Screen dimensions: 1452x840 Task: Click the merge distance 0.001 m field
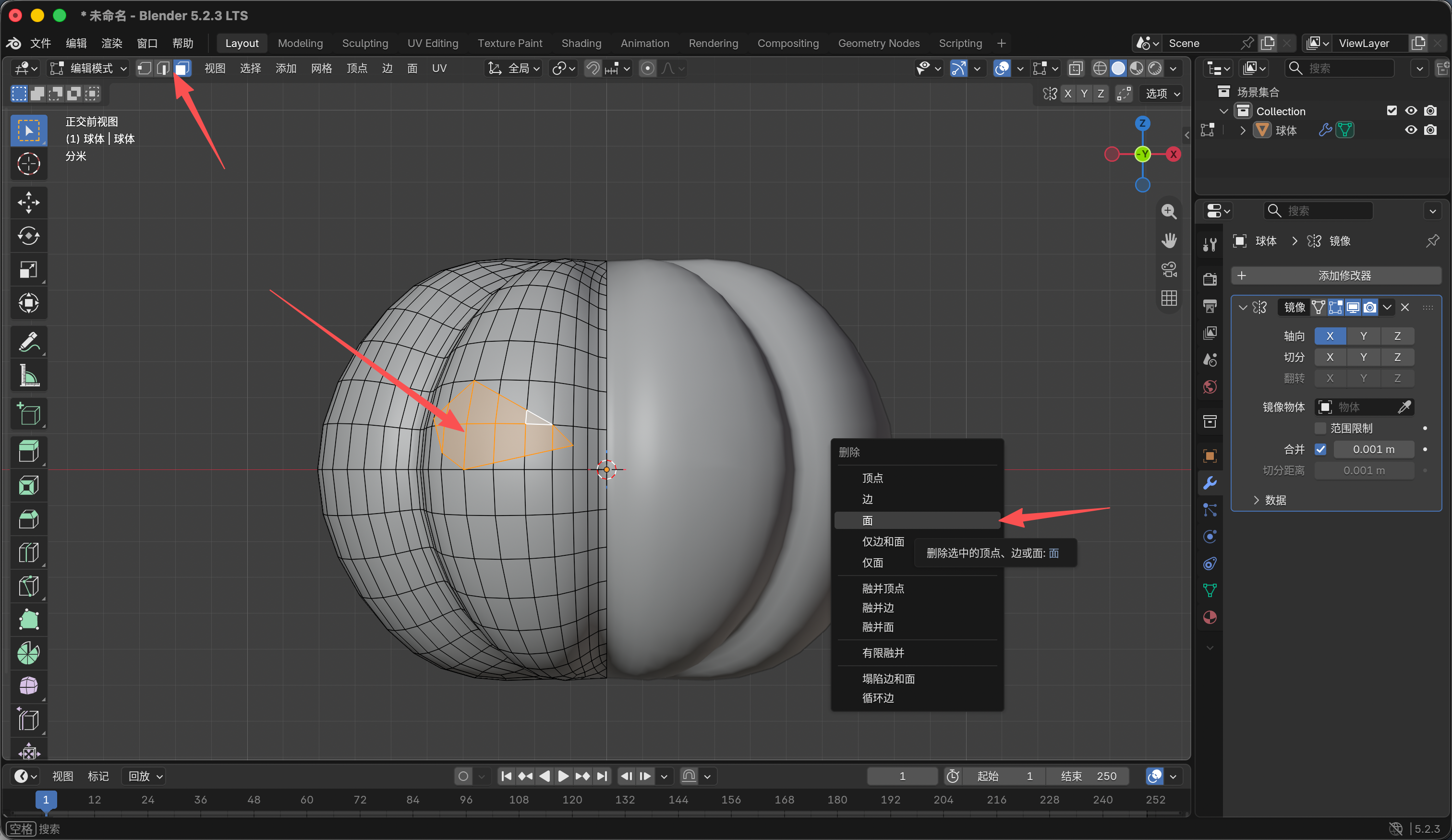coord(1373,449)
